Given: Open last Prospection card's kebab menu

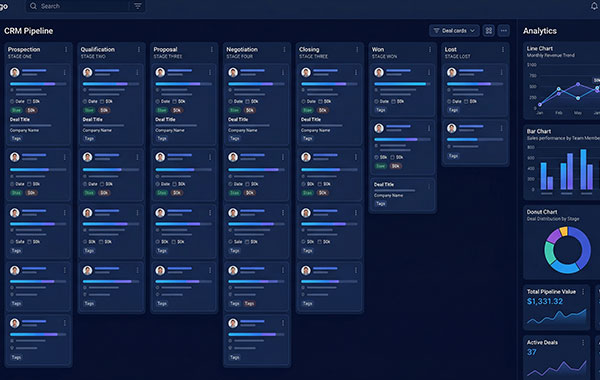Looking at the screenshot, I should click(x=64, y=323).
